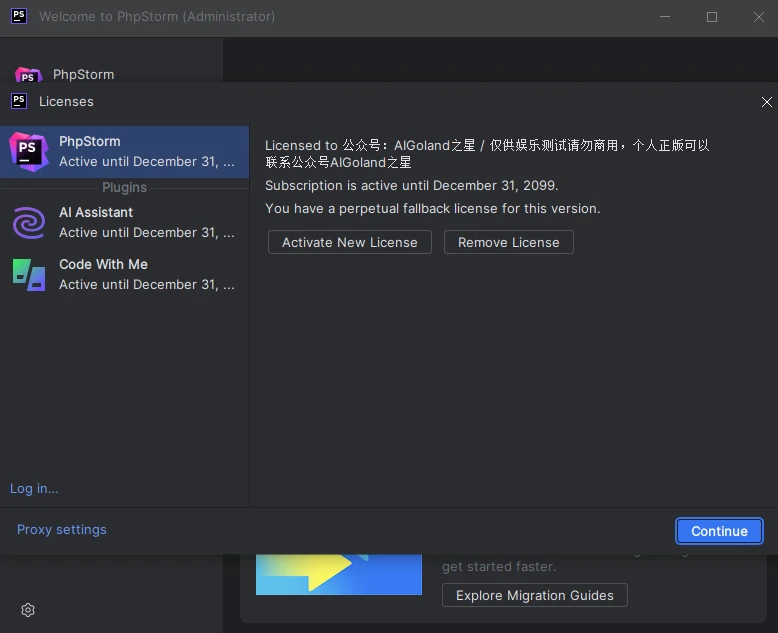Click the Continue button

[x=719, y=531]
